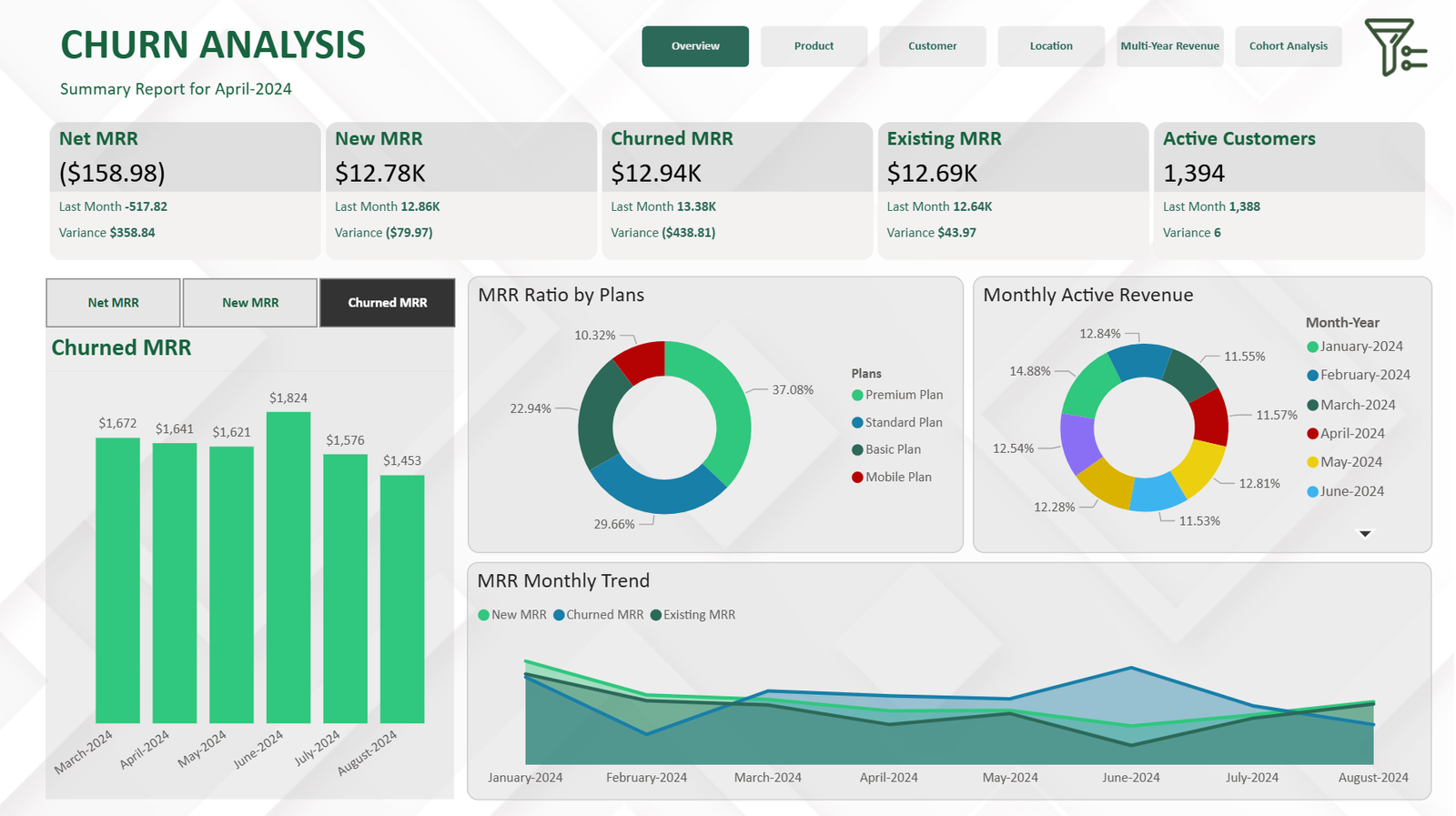Select April-2024 red legend marker
Viewport: 1456px width, 816px height.
tap(1312, 434)
